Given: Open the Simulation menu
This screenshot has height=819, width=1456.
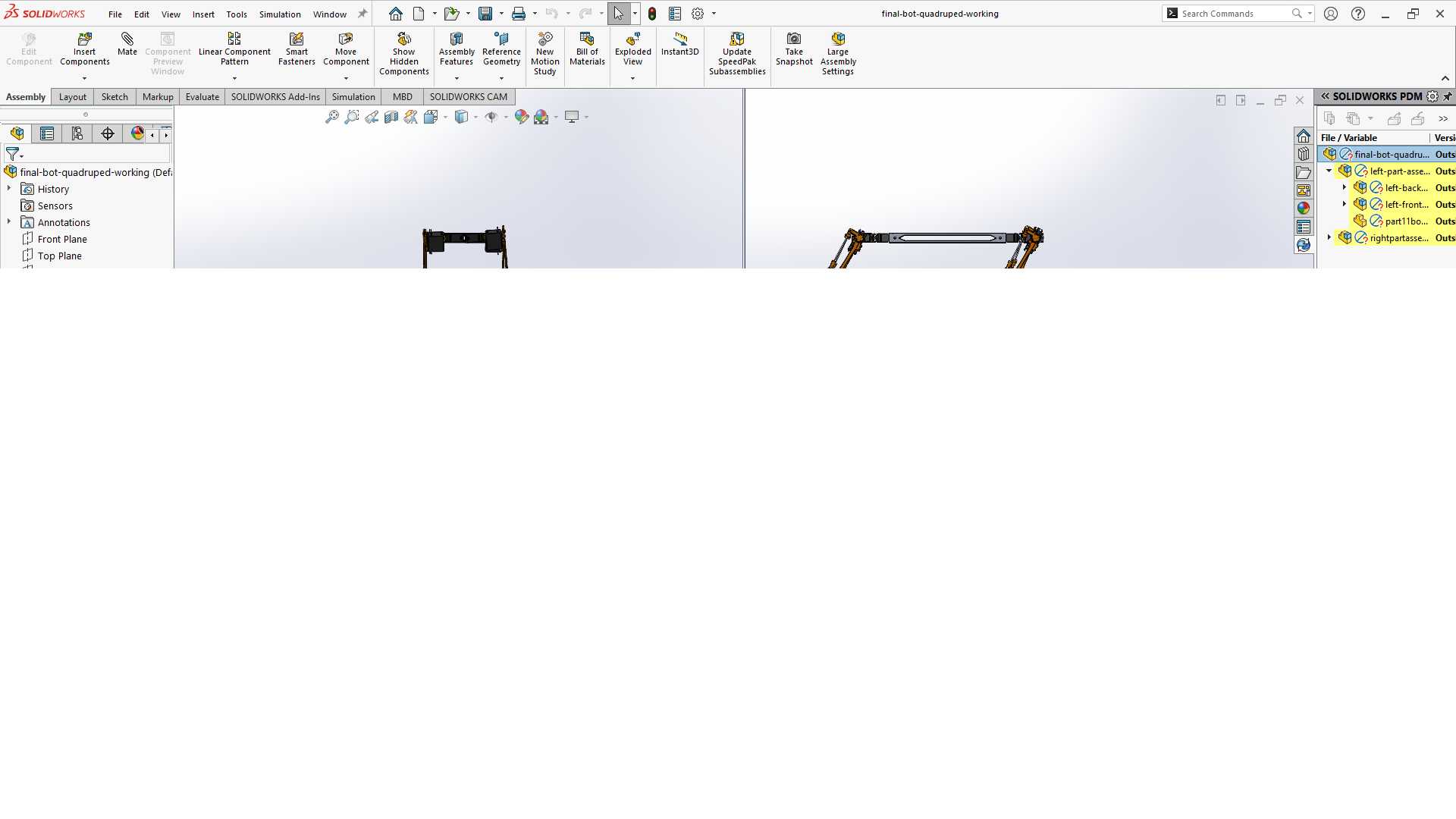Looking at the screenshot, I should (x=280, y=14).
